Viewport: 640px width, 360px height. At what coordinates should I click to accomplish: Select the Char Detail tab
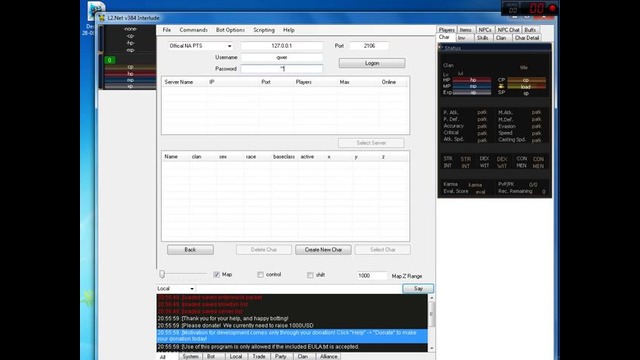pos(527,38)
